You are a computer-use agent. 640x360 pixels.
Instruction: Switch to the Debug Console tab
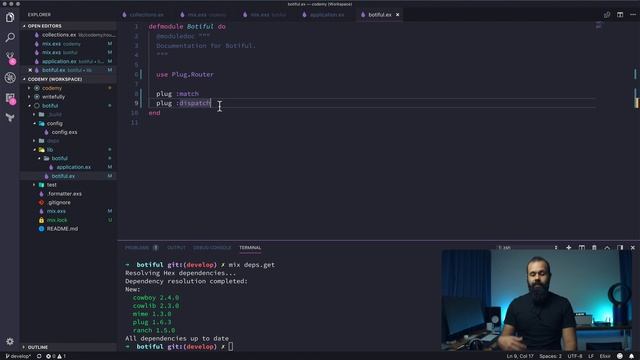(x=212, y=248)
